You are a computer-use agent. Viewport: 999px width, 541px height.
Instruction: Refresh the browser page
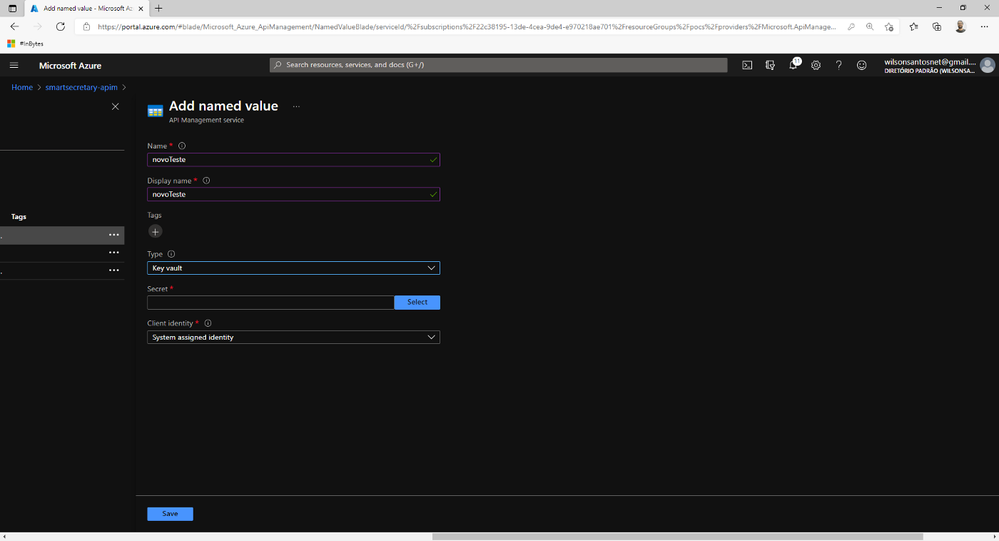(60, 27)
